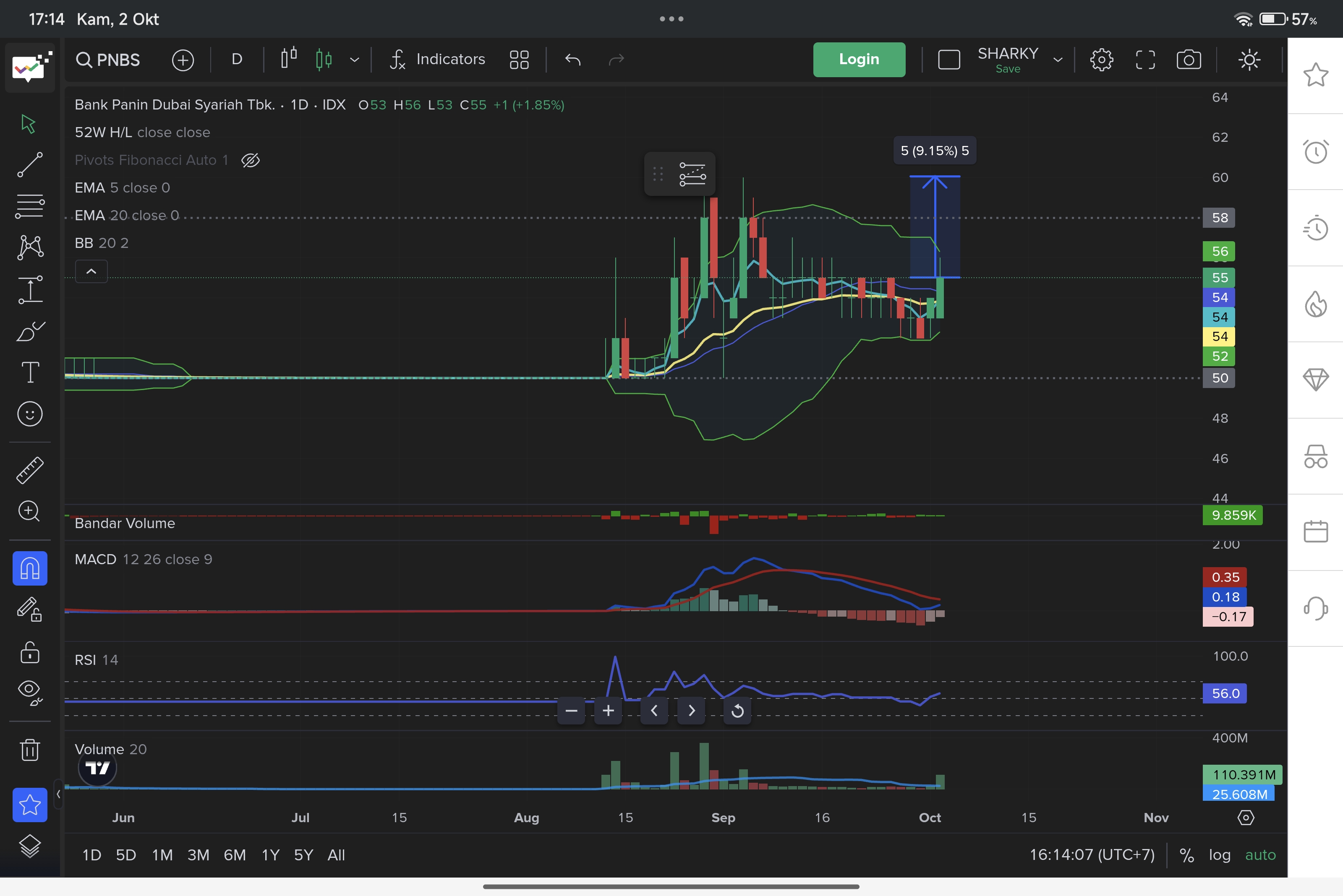The height and width of the screenshot is (896, 1343).
Task: Click the trash remove drawings icon
Action: pyautogui.click(x=30, y=750)
